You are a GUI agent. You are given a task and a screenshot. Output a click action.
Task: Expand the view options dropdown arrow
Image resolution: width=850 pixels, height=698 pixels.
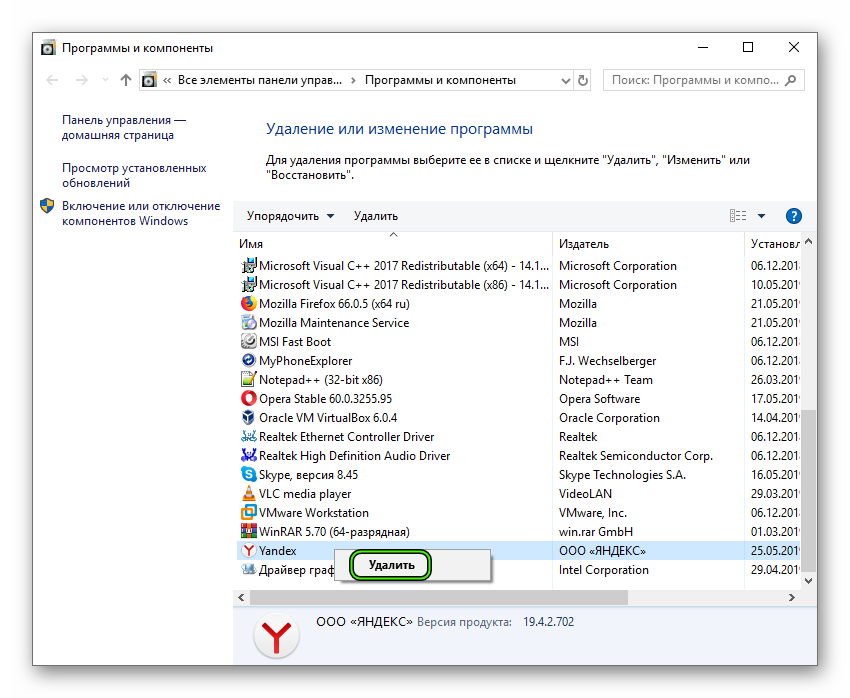coord(761,216)
